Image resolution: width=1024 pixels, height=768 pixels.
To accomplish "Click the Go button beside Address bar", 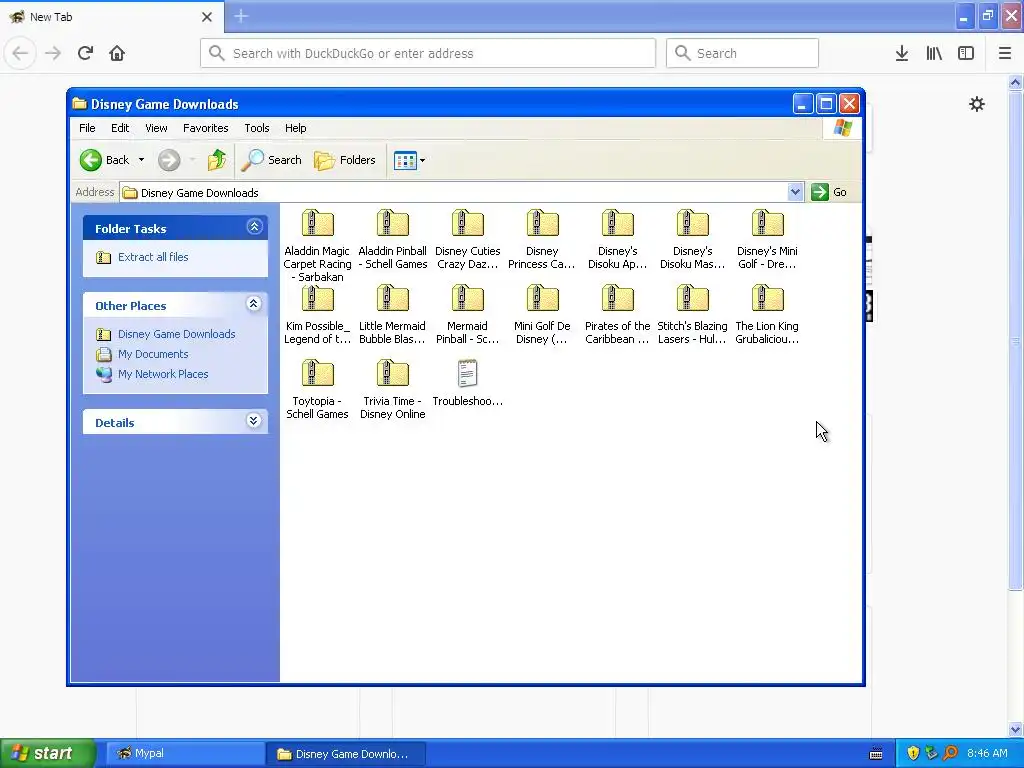I will click(829, 192).
